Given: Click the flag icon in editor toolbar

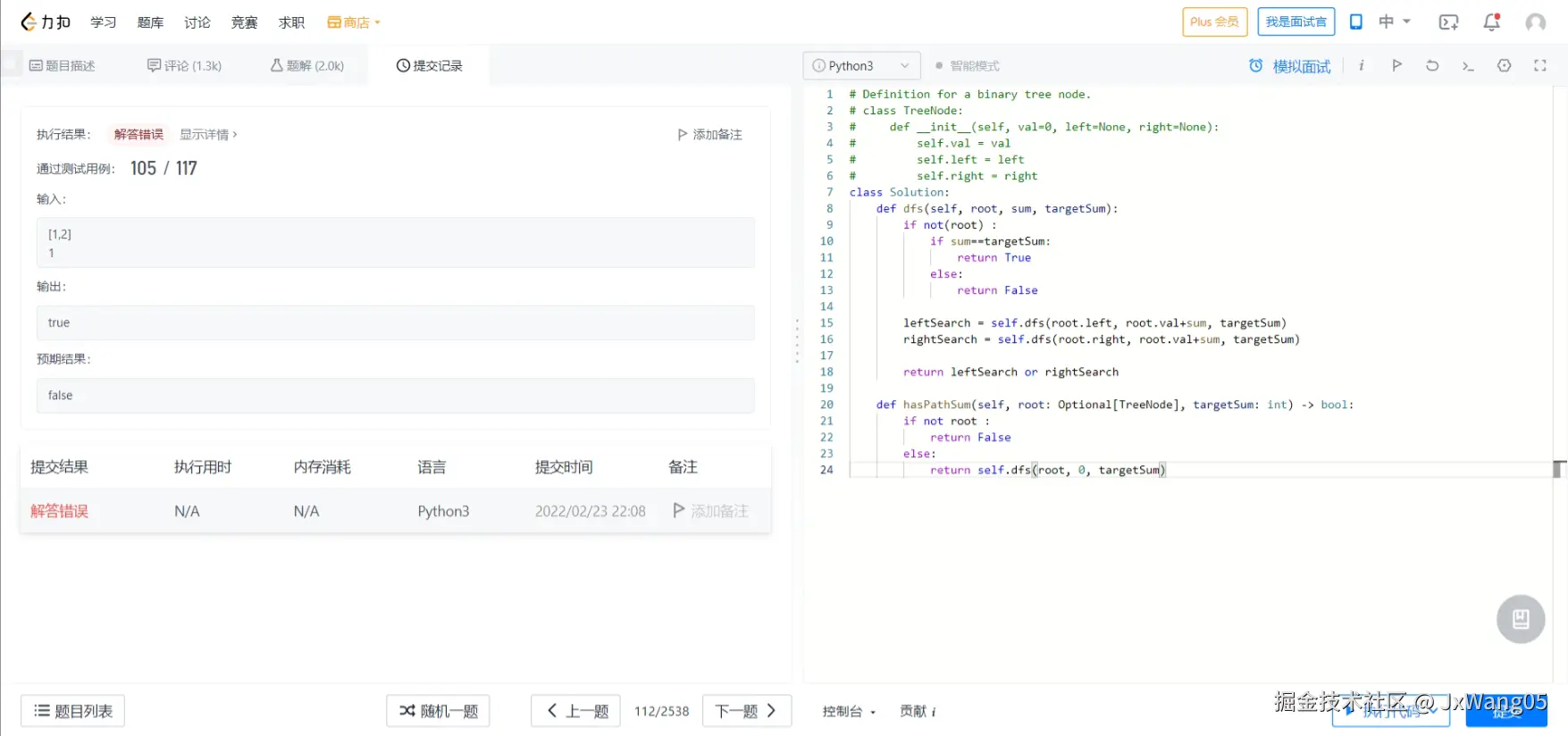Looking at the screenshot, I should (1396, 65).
